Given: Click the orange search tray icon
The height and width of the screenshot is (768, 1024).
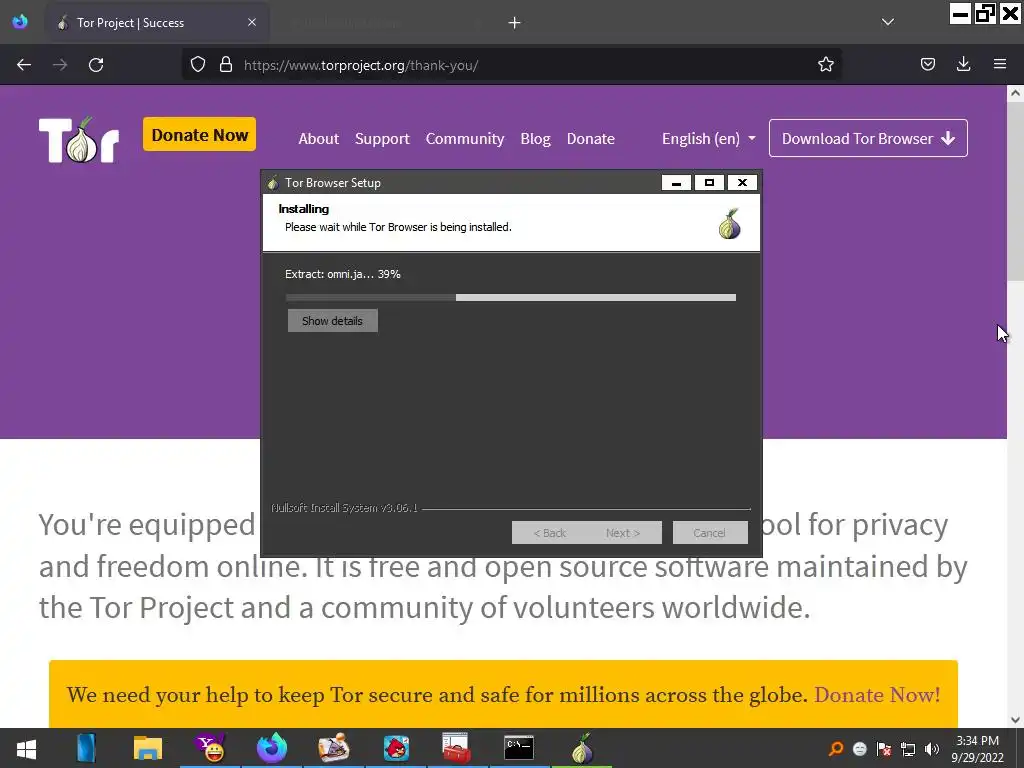Looking at the screenshot, I should [x=835, y=749].
